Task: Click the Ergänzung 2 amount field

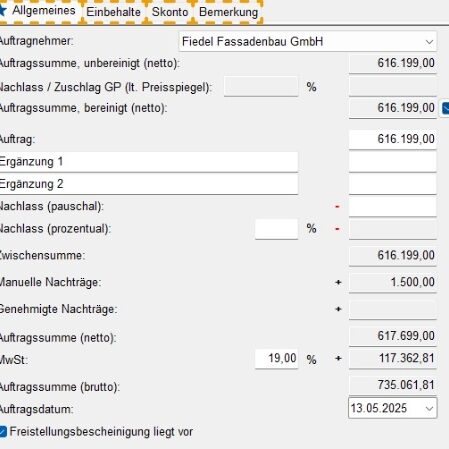Action: (393, 184)
